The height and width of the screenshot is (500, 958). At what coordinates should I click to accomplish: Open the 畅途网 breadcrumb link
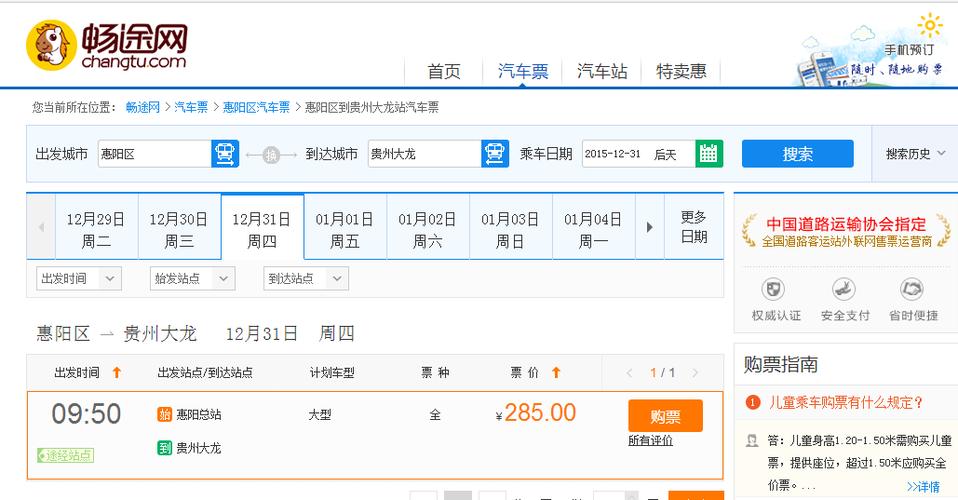142,108
